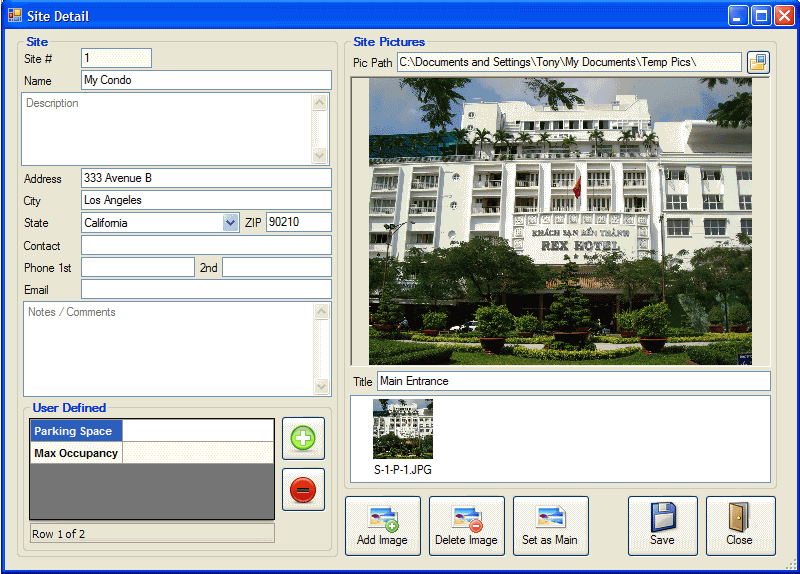Click Notes scrollbar up arrow
Viewport: 800px width, 574px height.
coord(321,311)
